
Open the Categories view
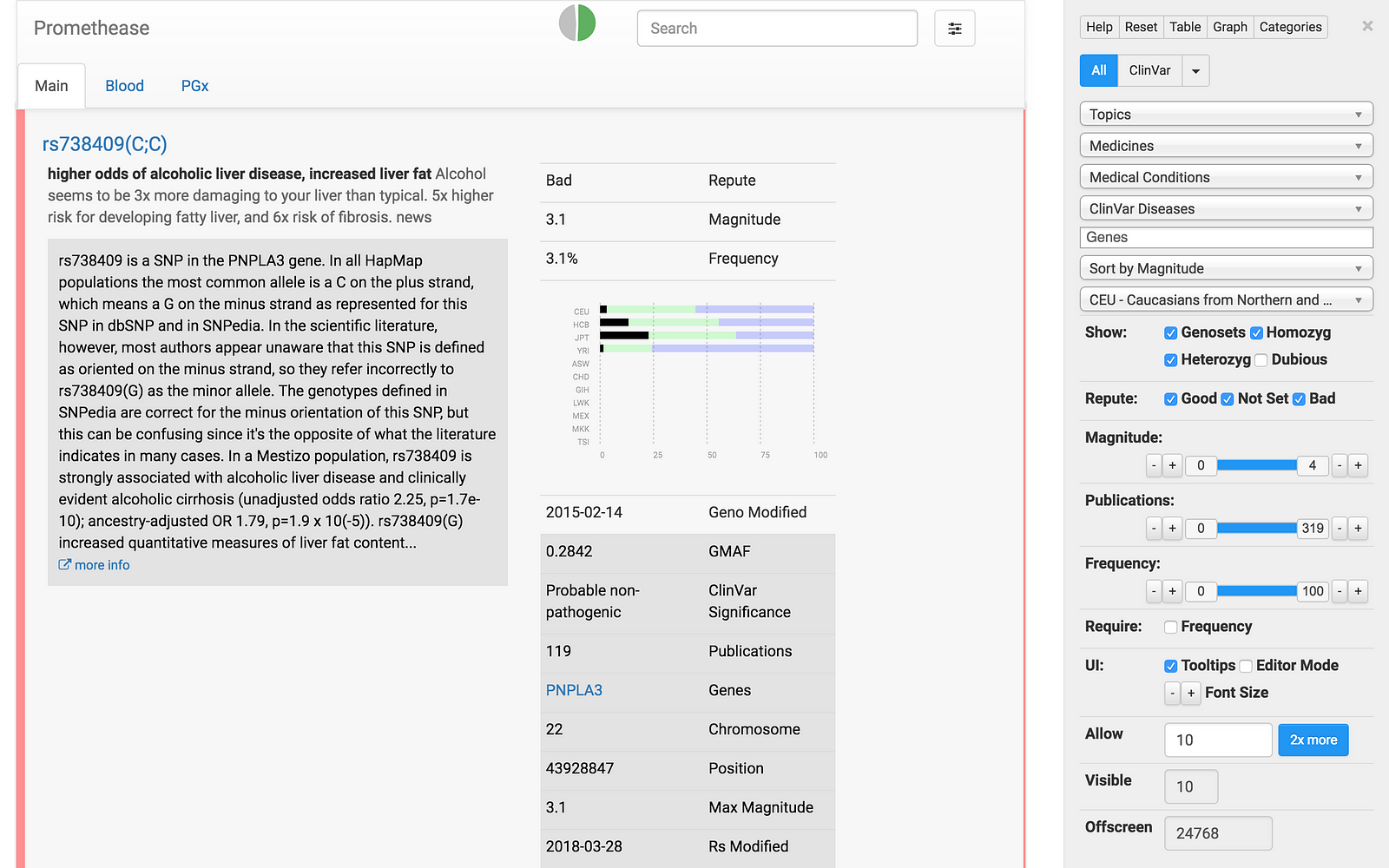[1290, 27]
